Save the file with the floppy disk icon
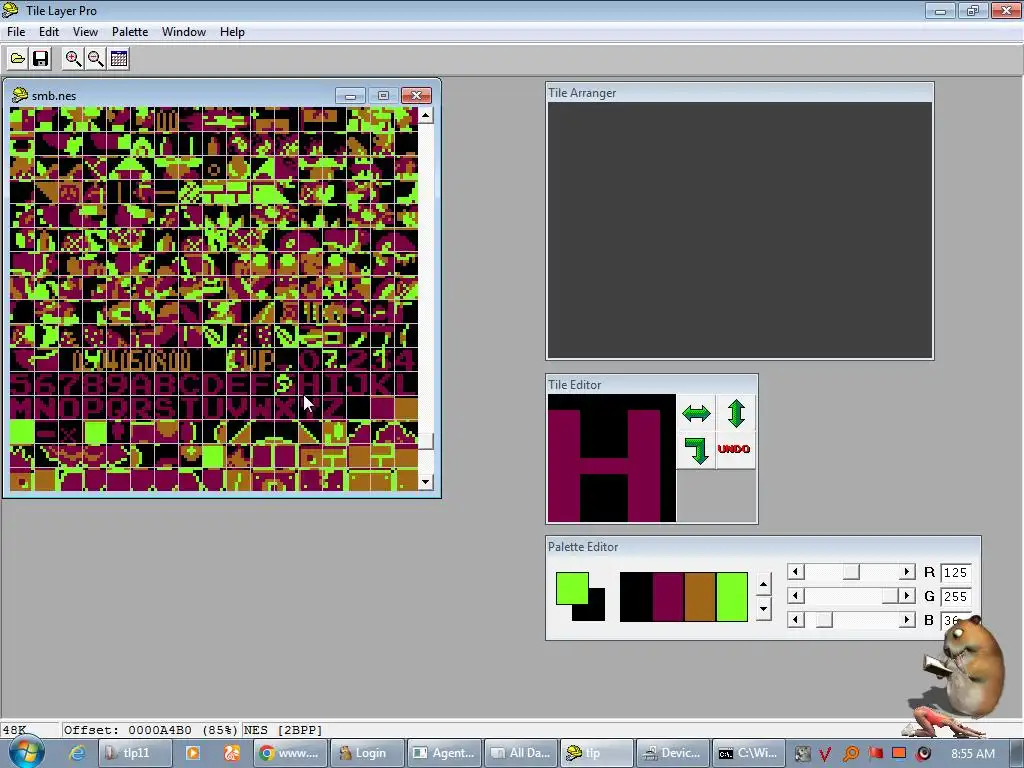 (40, 59)
